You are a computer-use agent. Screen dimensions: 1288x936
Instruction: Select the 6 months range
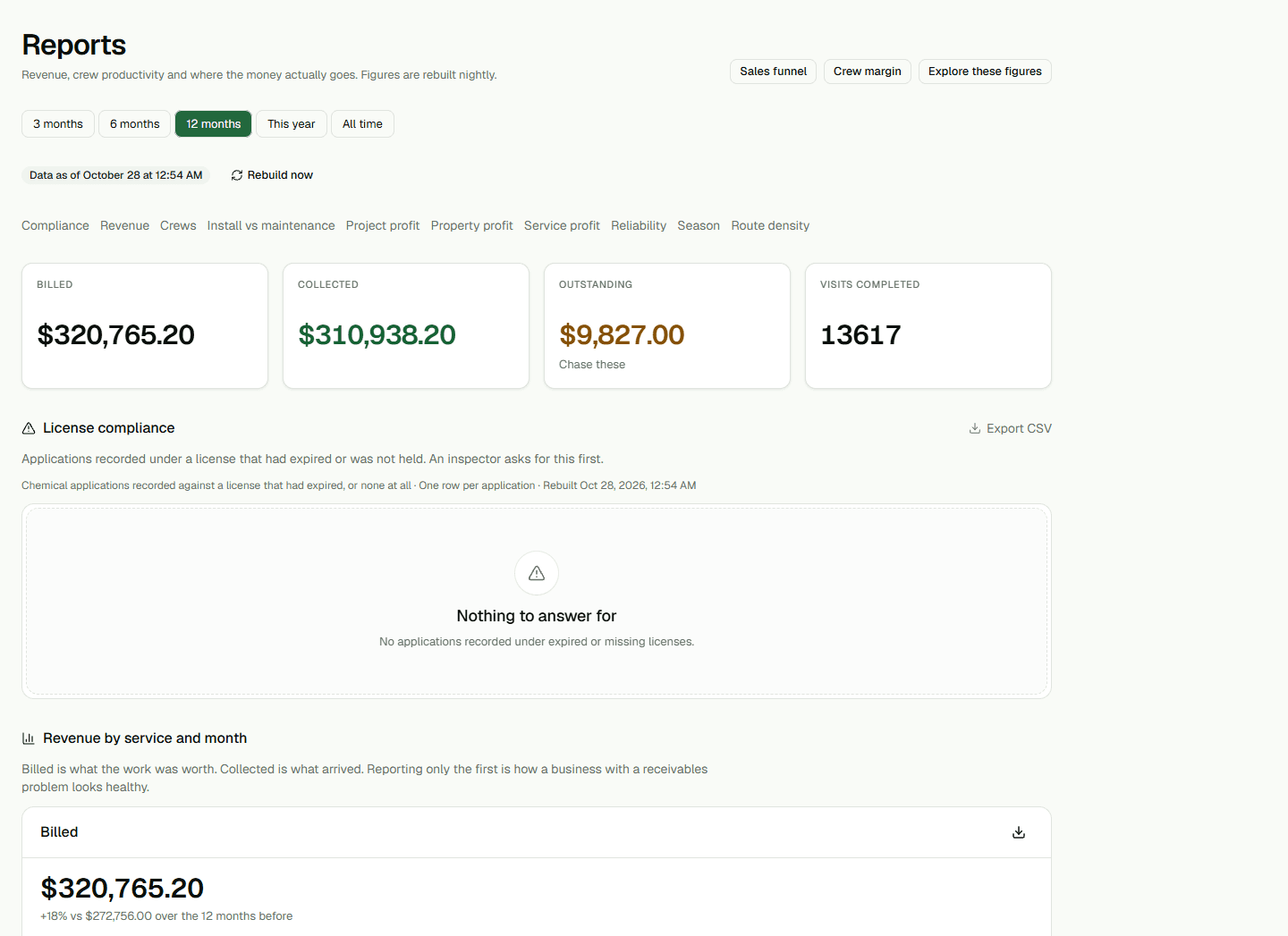pos(135,124)
